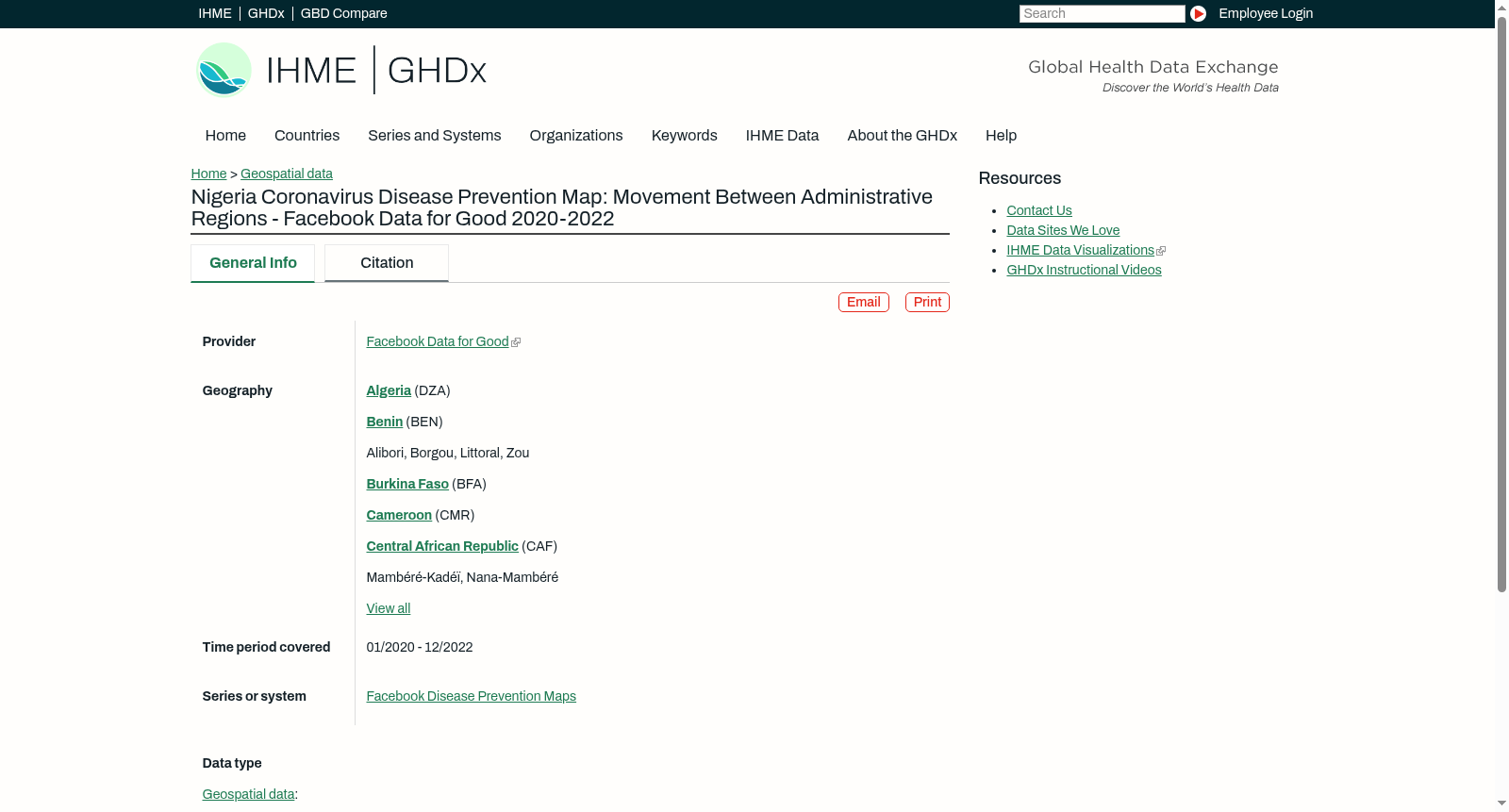Image resolution: width=1509 pixels, height=812 pixels.
Task: Click the Email button
Action: (x=864, y=302)
